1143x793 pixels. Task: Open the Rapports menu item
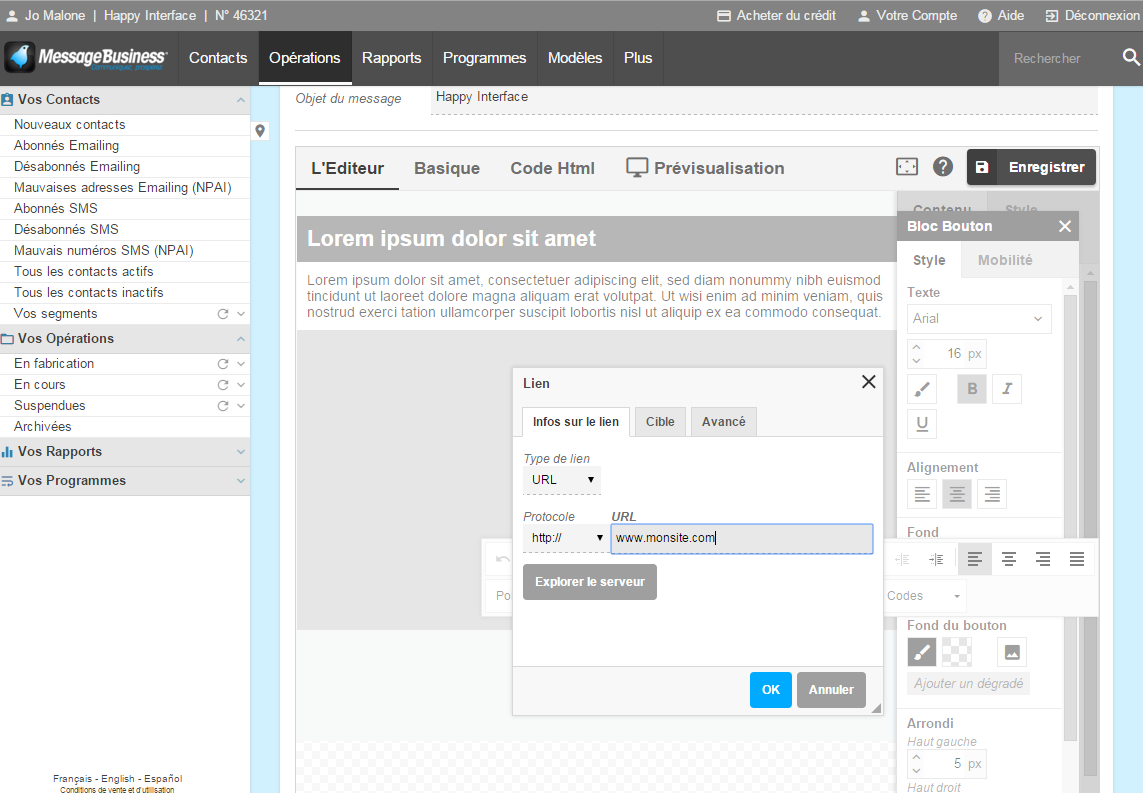(392, 58)
